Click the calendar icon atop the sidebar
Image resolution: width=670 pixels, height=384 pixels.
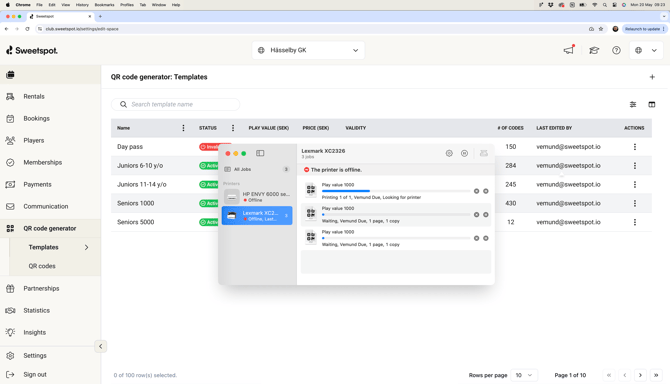tap(10, 75)
